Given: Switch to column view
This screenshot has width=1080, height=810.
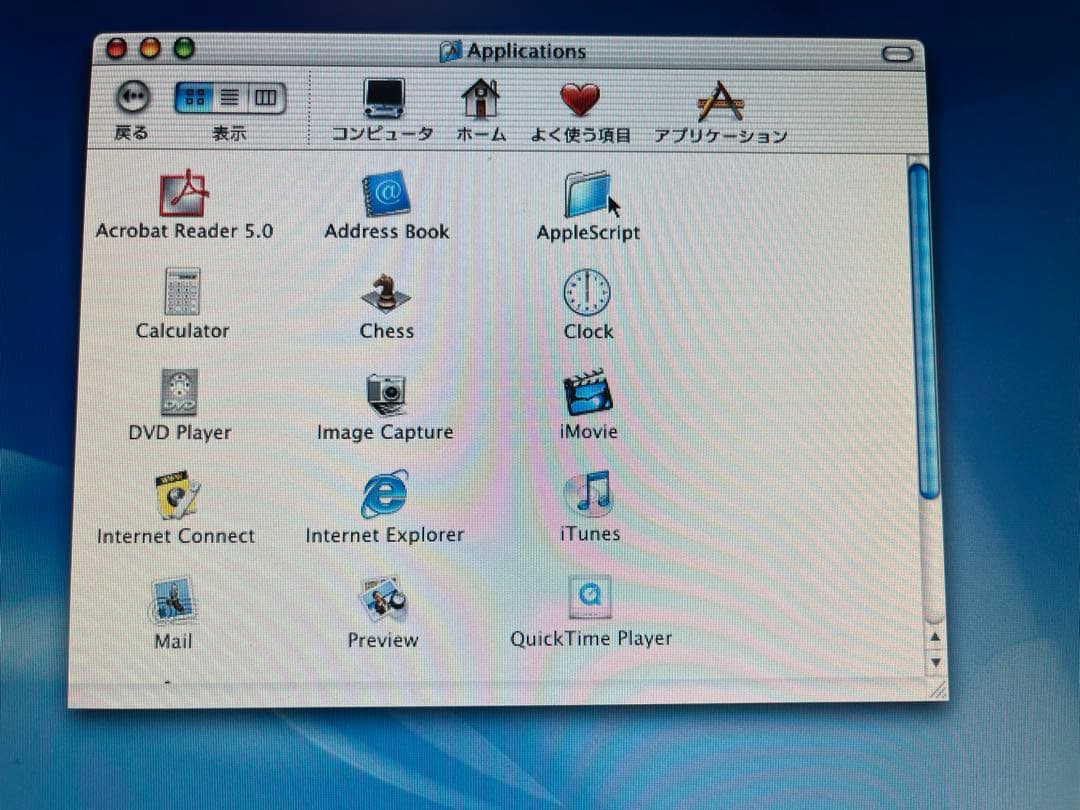Looking at the screenshot, I should click(263, 96).
